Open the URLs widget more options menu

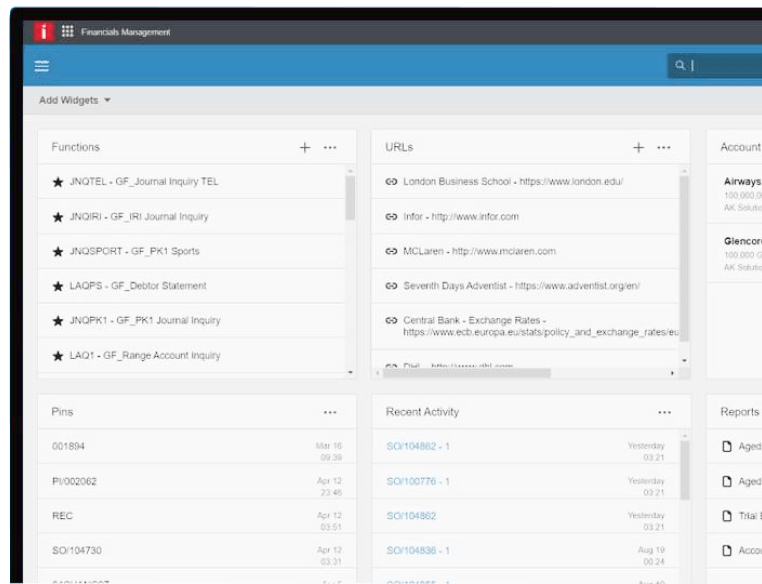[x=664, y=148]
